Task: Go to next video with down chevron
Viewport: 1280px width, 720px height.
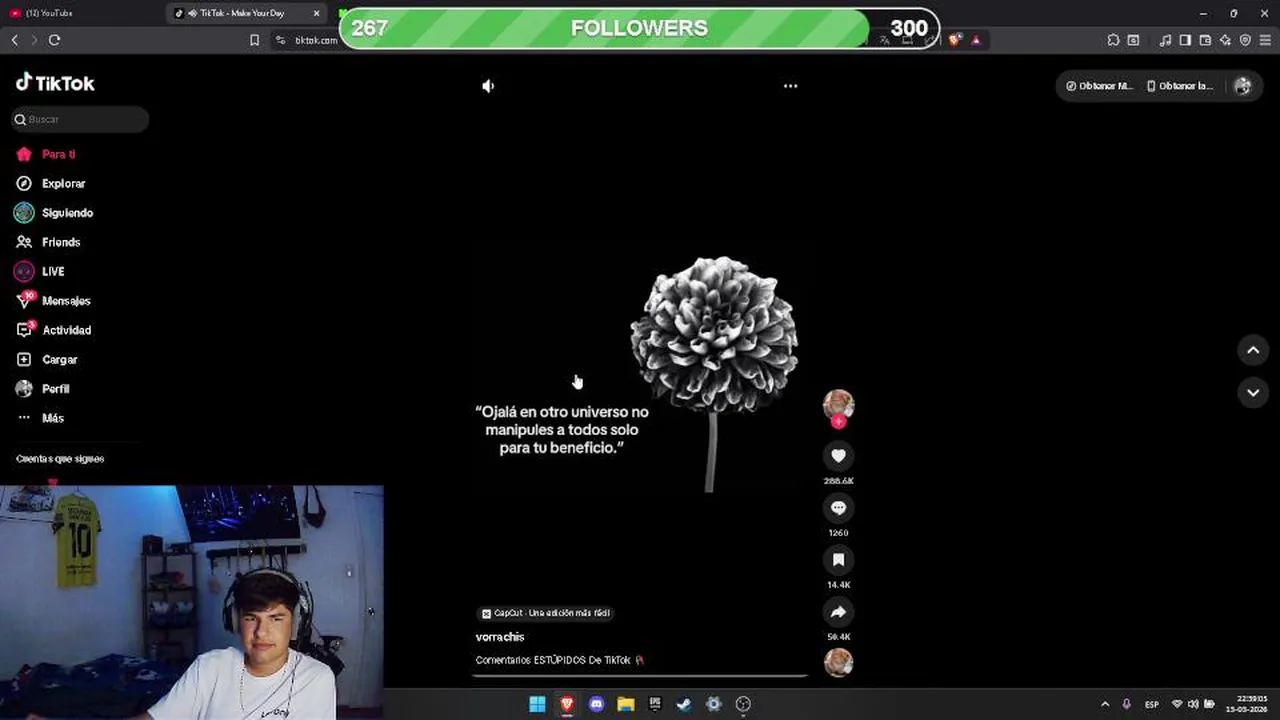Action: coord(1253,393)
